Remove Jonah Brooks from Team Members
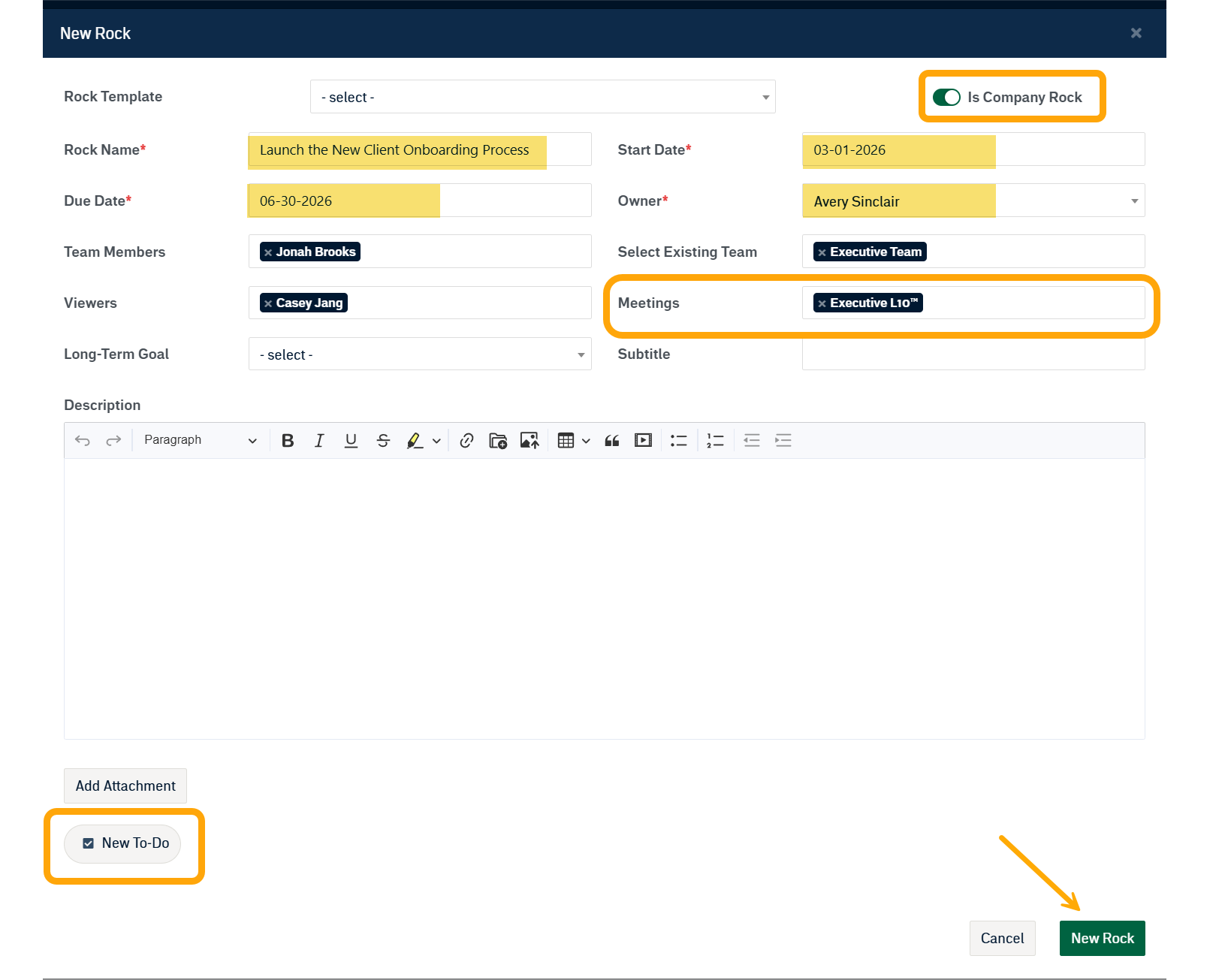1228x980 pixels. tap(268, 252)
